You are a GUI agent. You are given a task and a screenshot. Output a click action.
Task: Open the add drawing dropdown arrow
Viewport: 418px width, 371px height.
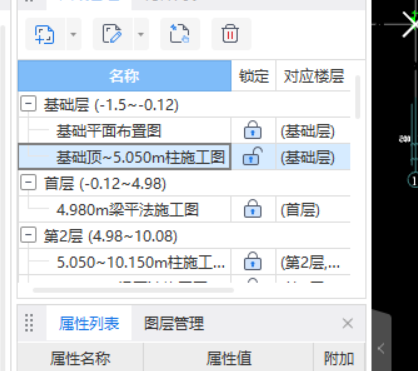[x=74, y=34]
